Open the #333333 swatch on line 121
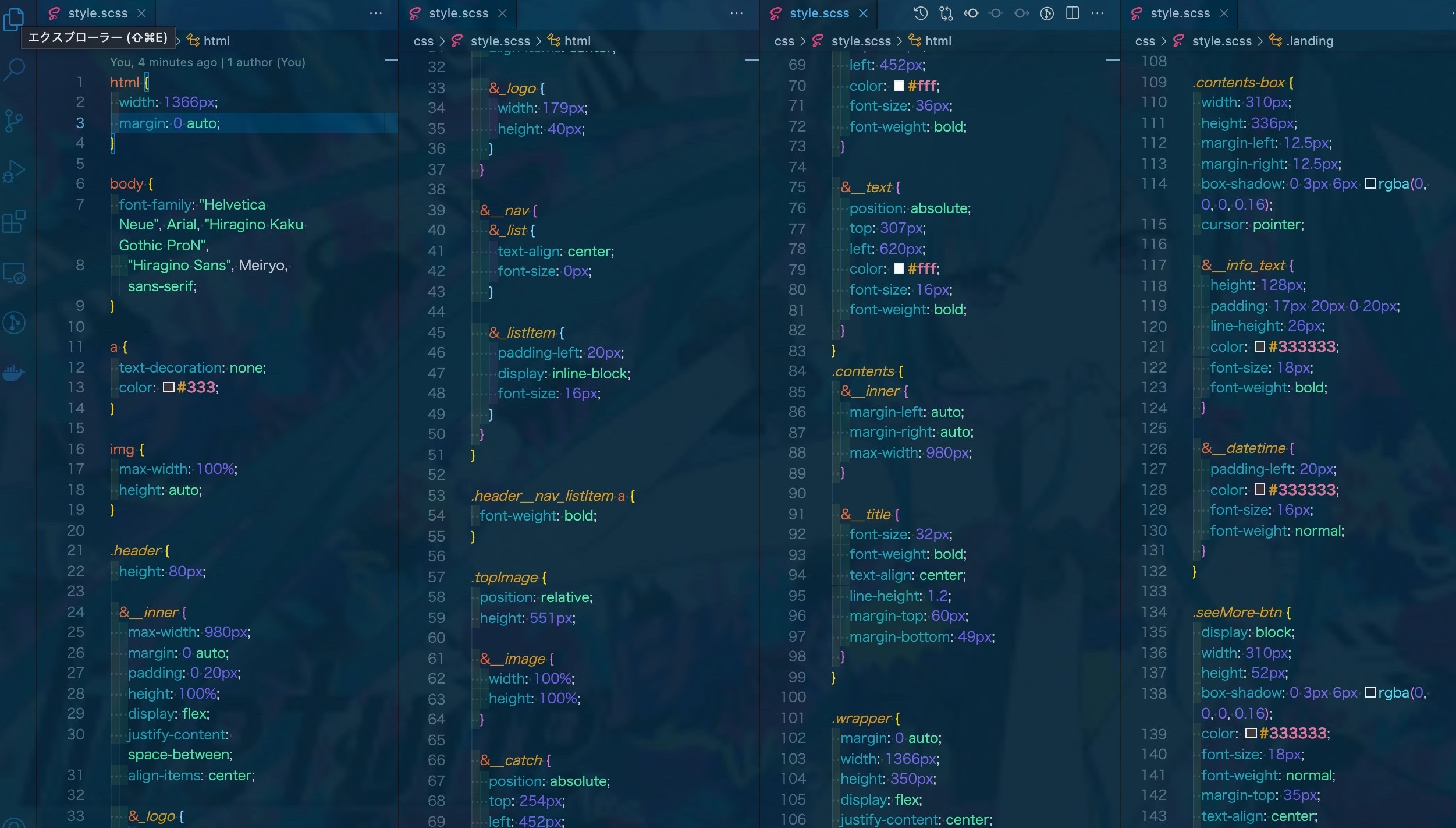The height and width of the screenshot is (828, 1456). [x=1260, y=346]
